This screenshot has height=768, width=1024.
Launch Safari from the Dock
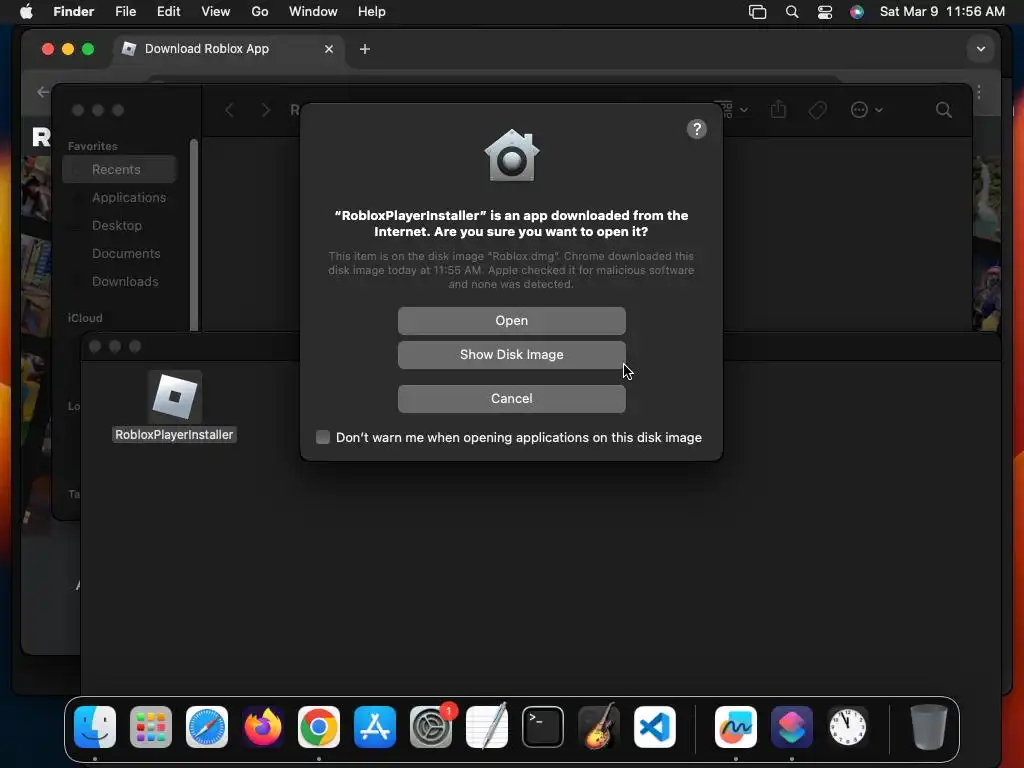point(207,727)
